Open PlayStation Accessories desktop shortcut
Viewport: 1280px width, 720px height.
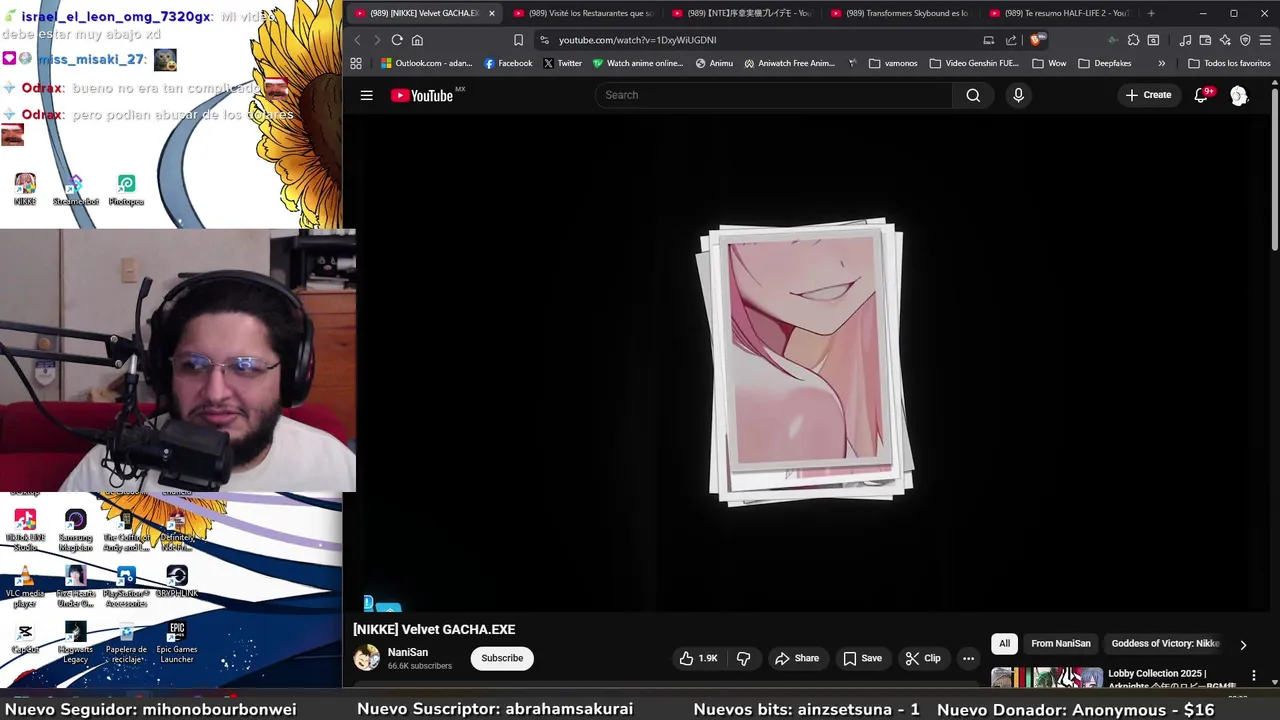point(126,586)
